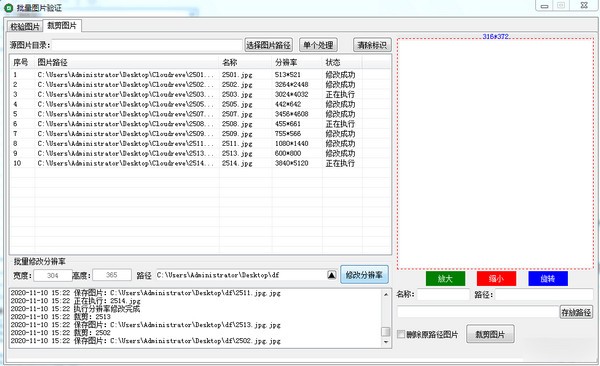This screenshot has width=600, height=366.
Task: Click the log scrollbar up arrow
Action: [x=386, y=294]
